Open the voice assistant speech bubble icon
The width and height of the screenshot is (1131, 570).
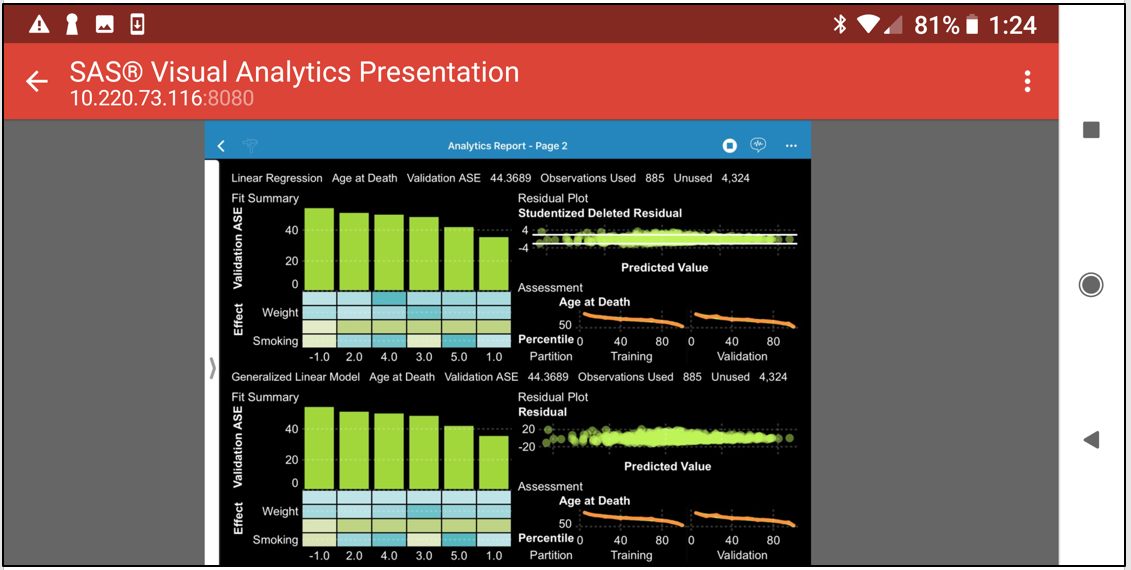coord(757,145)
